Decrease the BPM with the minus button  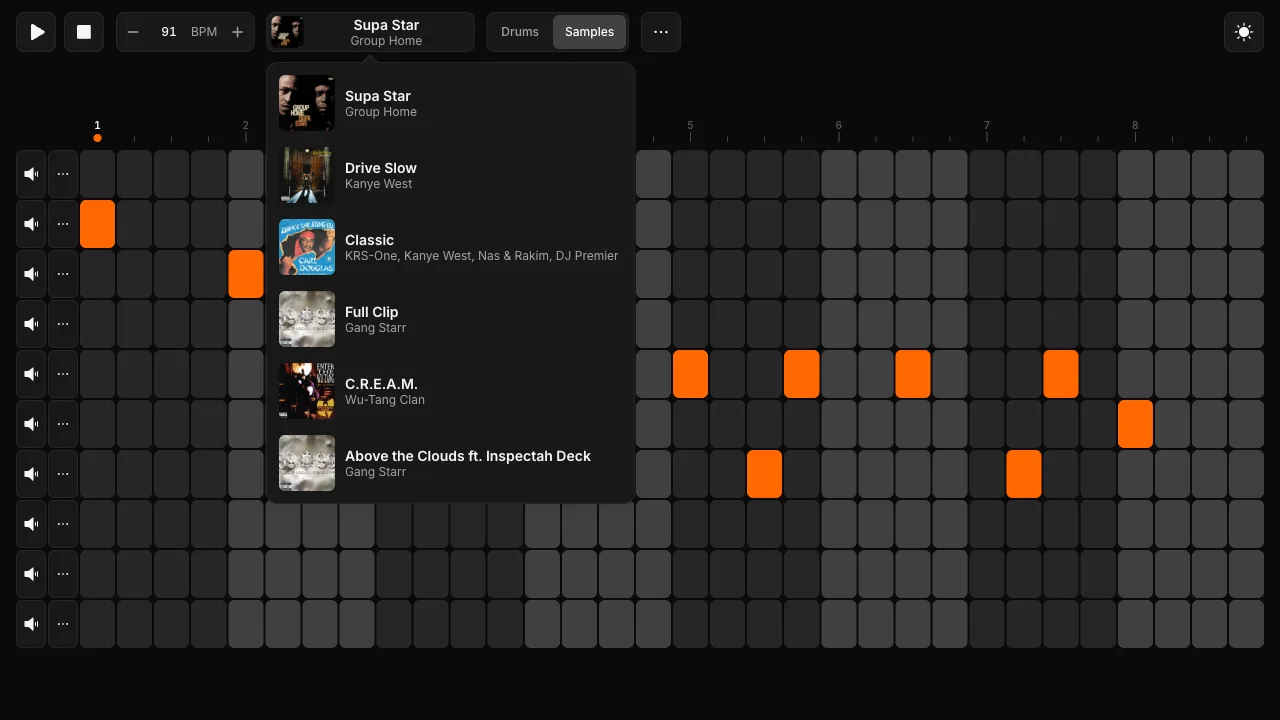[133, 32]
